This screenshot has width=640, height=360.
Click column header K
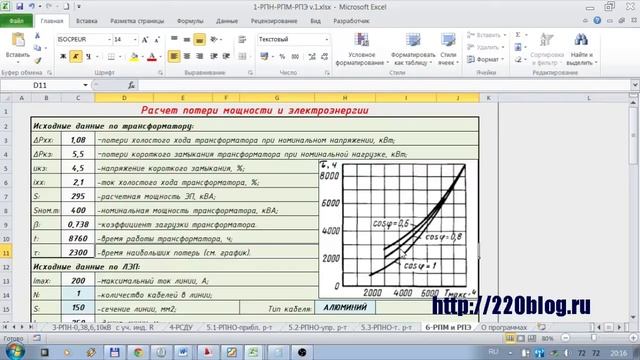click(x=489, y=98)
